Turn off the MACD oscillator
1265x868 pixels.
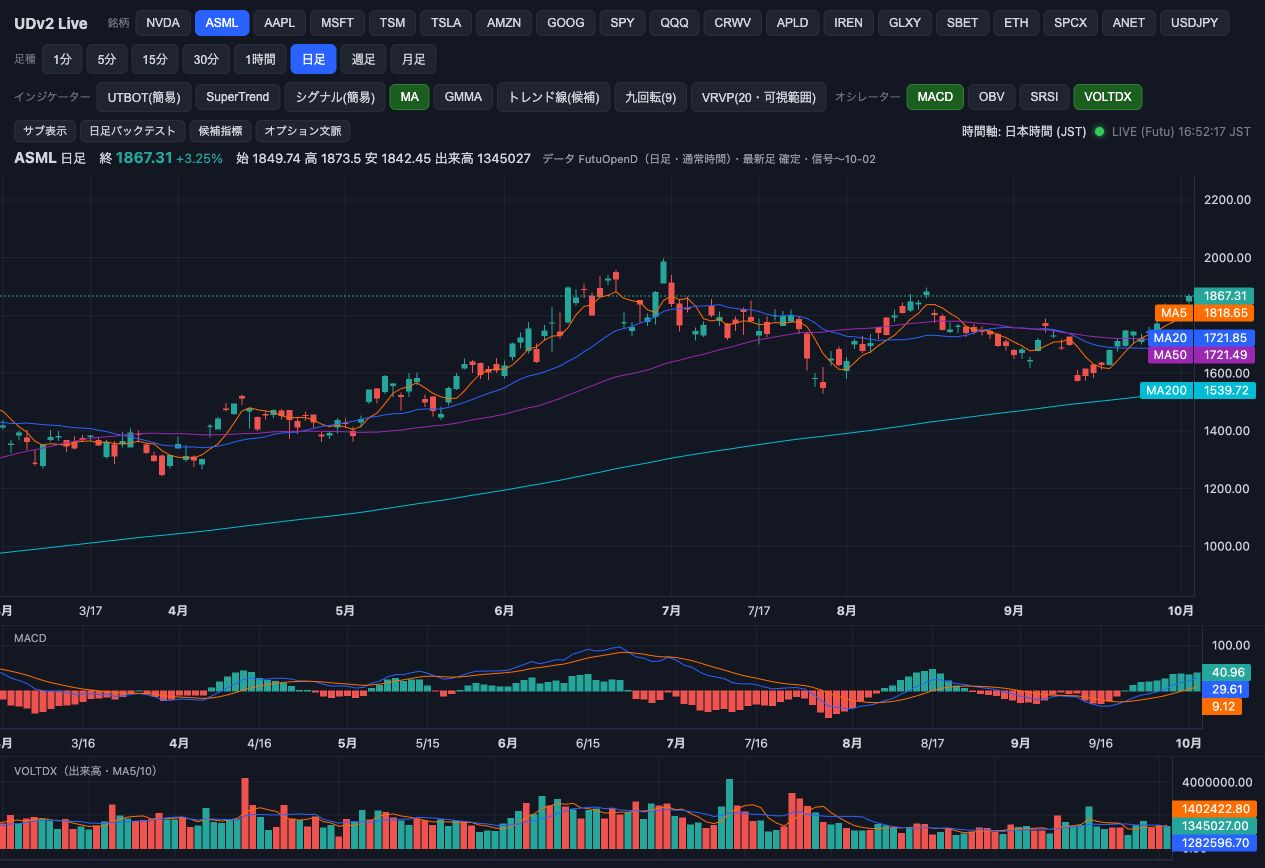[935, 97]
